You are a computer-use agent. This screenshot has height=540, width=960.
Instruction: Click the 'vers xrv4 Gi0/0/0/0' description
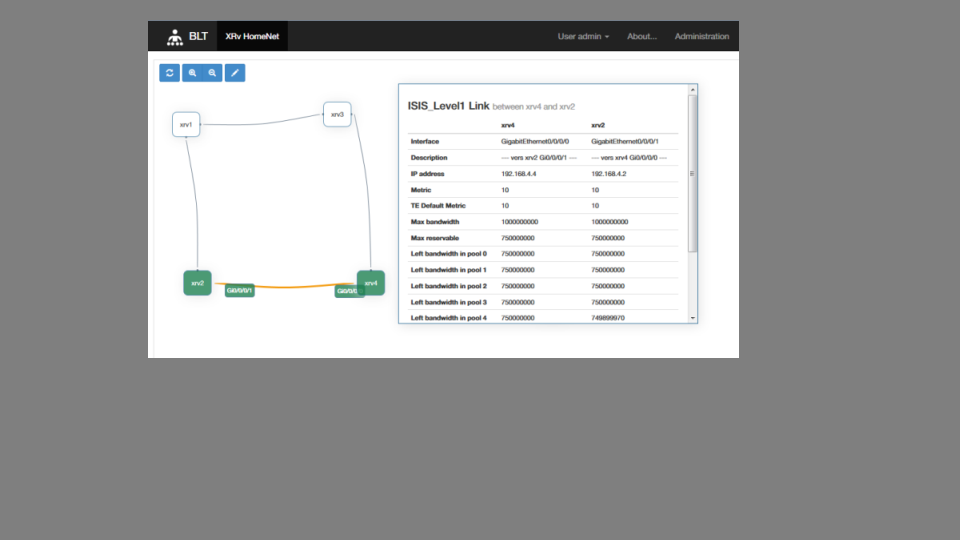coord(629,157)
